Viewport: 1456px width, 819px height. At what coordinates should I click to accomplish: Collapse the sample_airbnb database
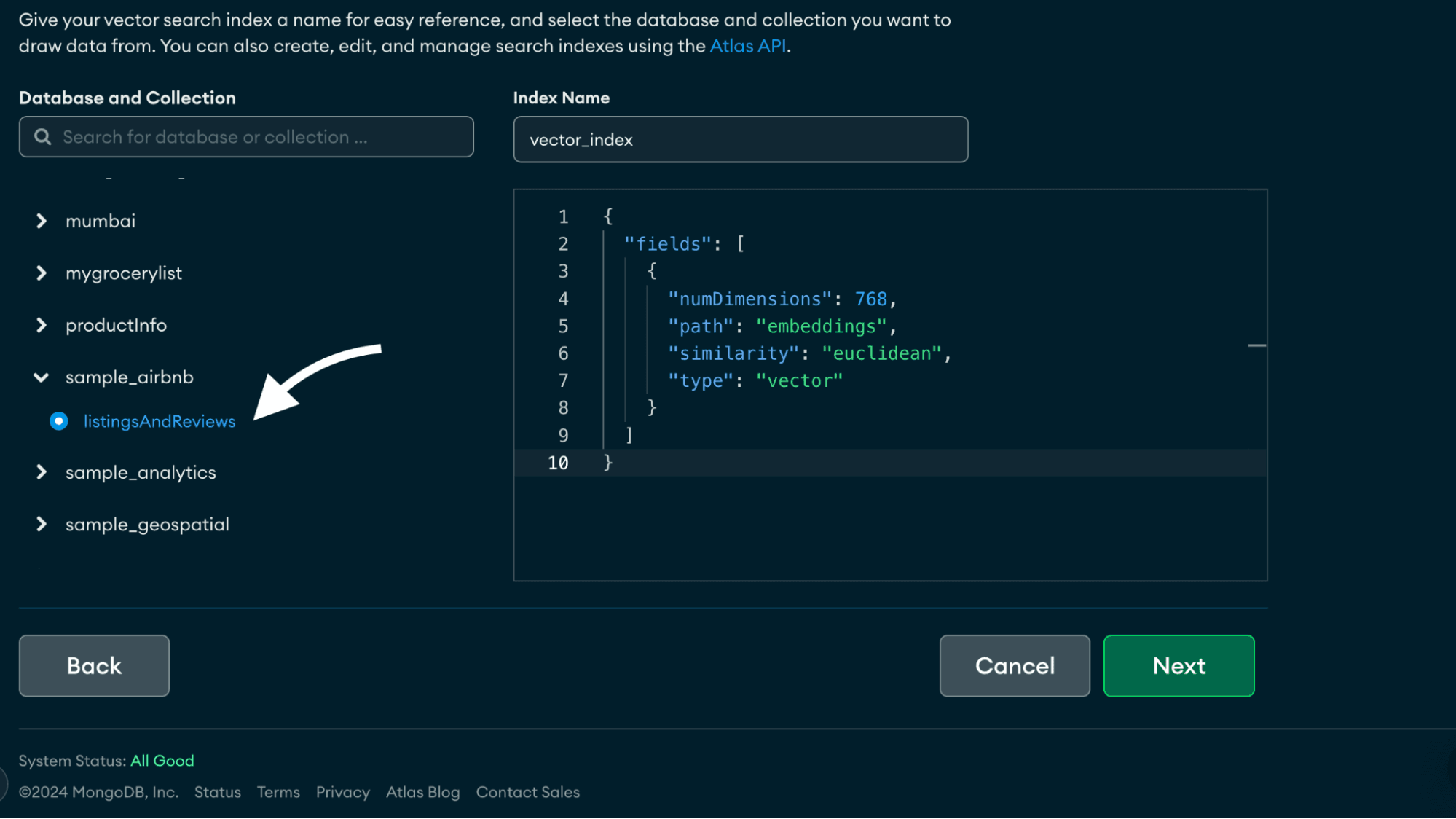coord(42,377)
